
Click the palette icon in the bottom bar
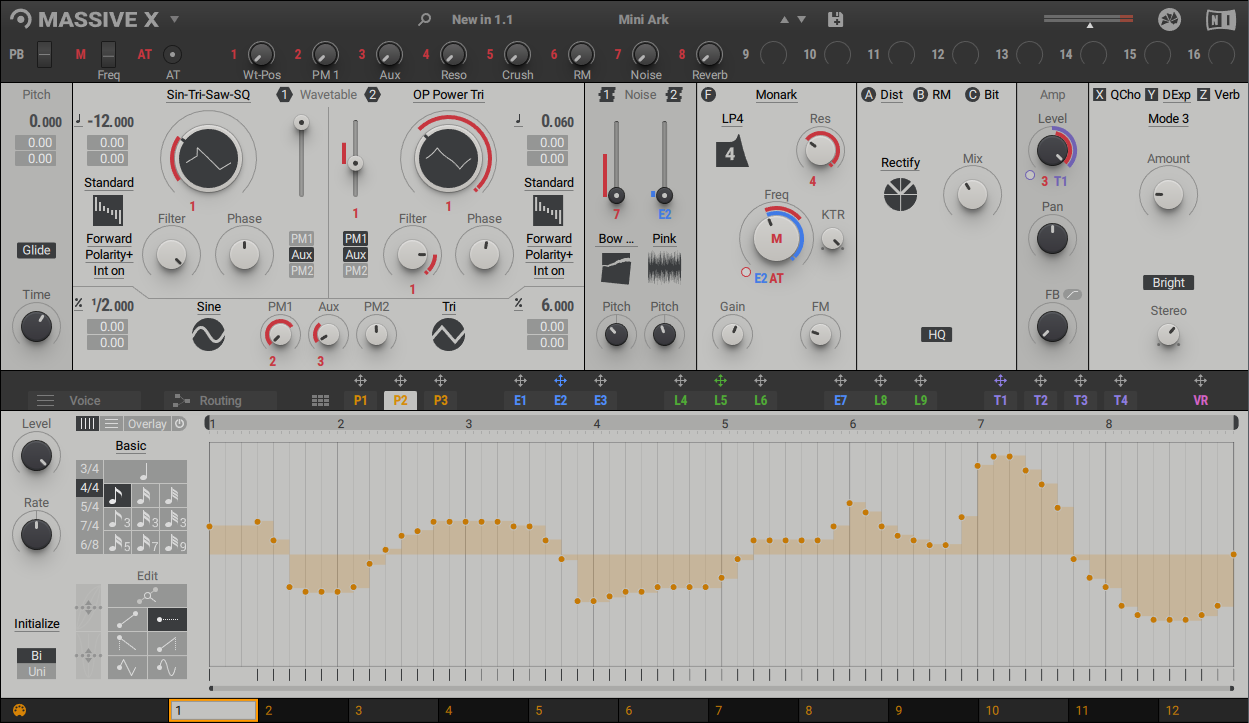(x=19, y=711)
